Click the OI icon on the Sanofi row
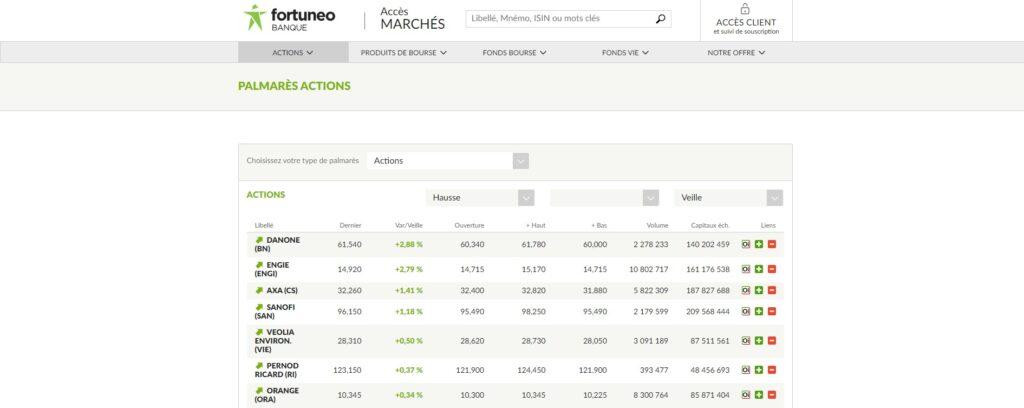Screen dimensions: 1024x408 [746, 311]
